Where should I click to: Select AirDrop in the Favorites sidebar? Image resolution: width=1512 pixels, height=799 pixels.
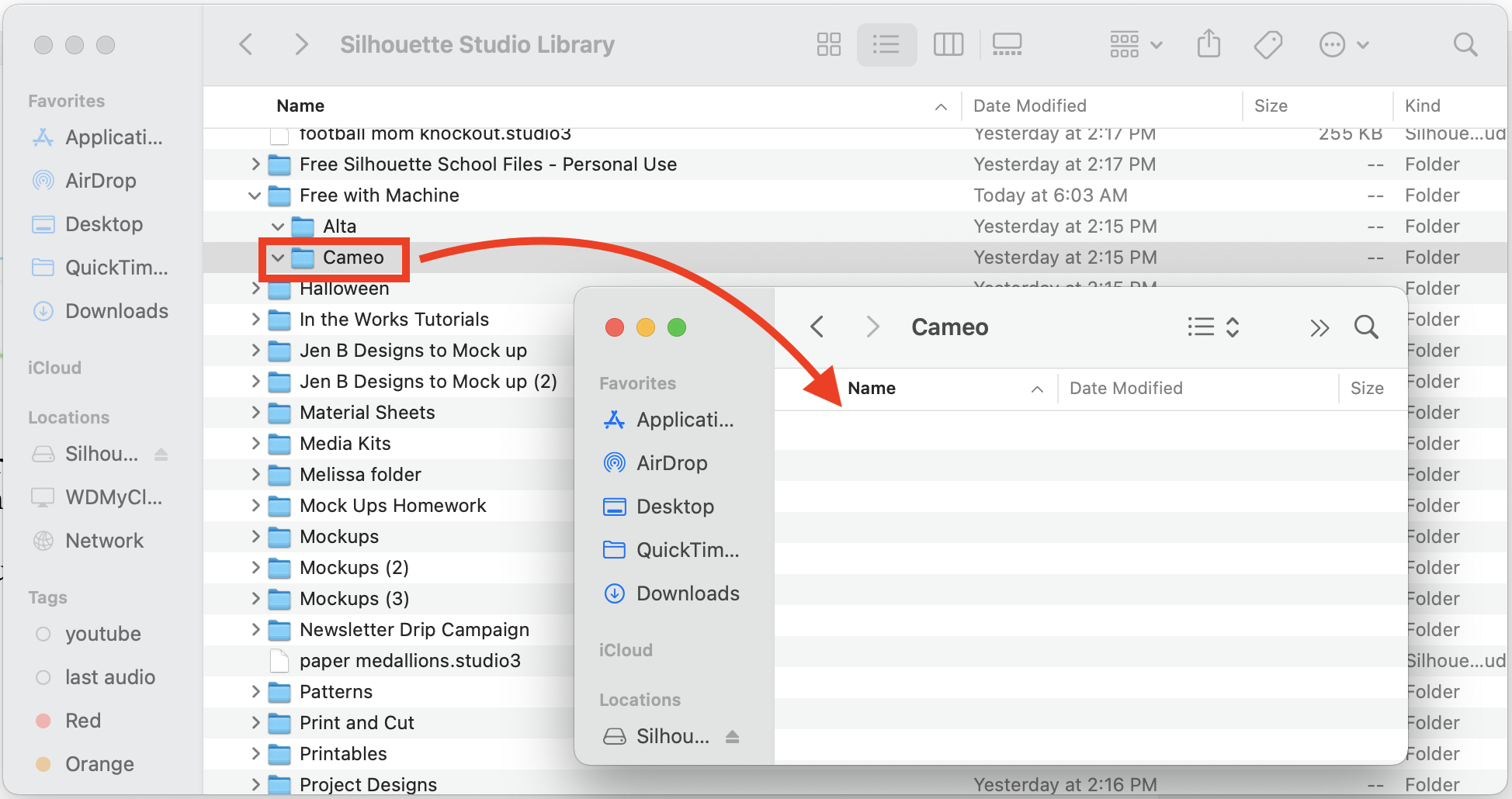point(100,180)
